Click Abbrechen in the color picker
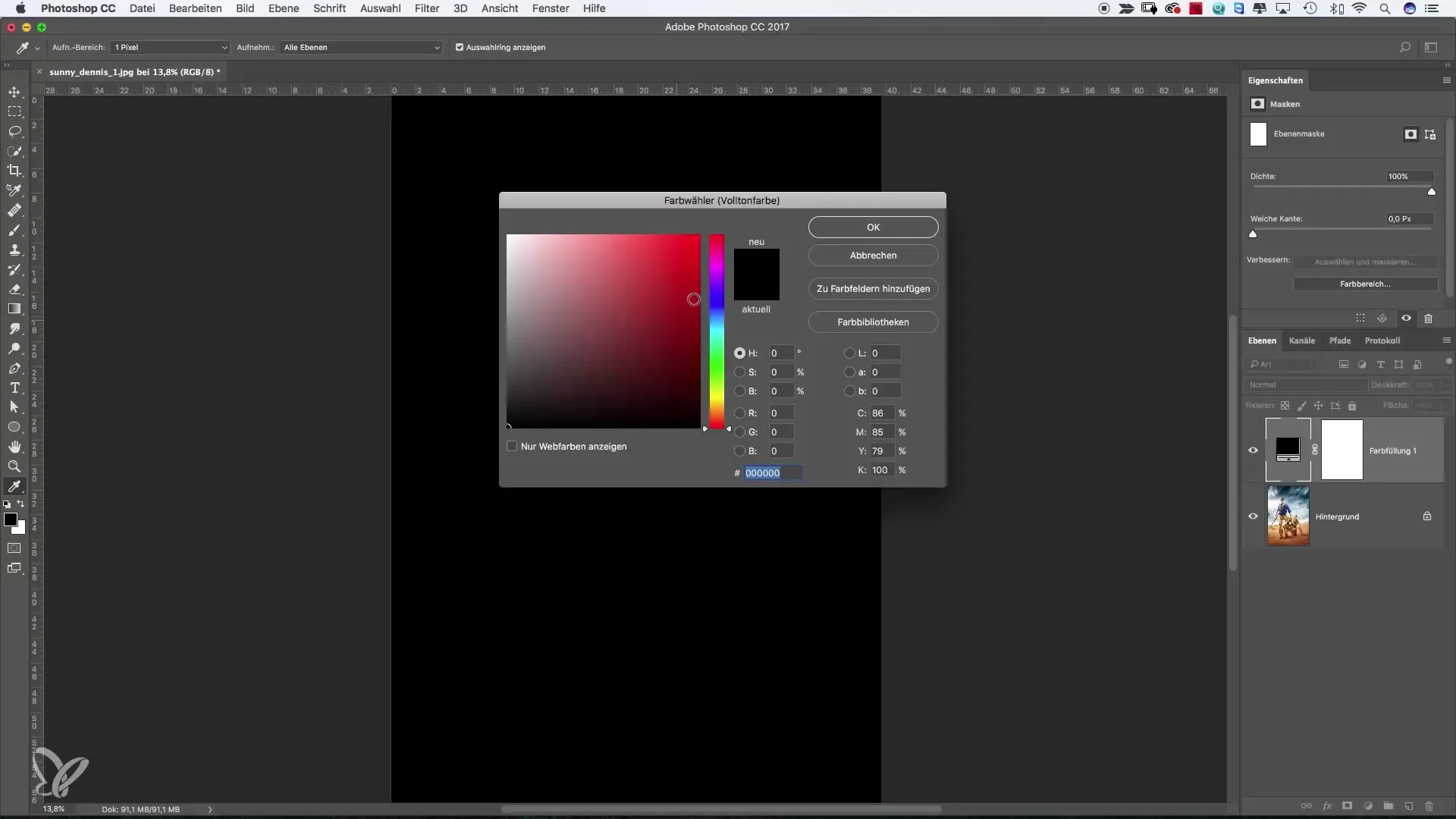The width and height of the screenshot is (1456, 819). click(874, 256)
